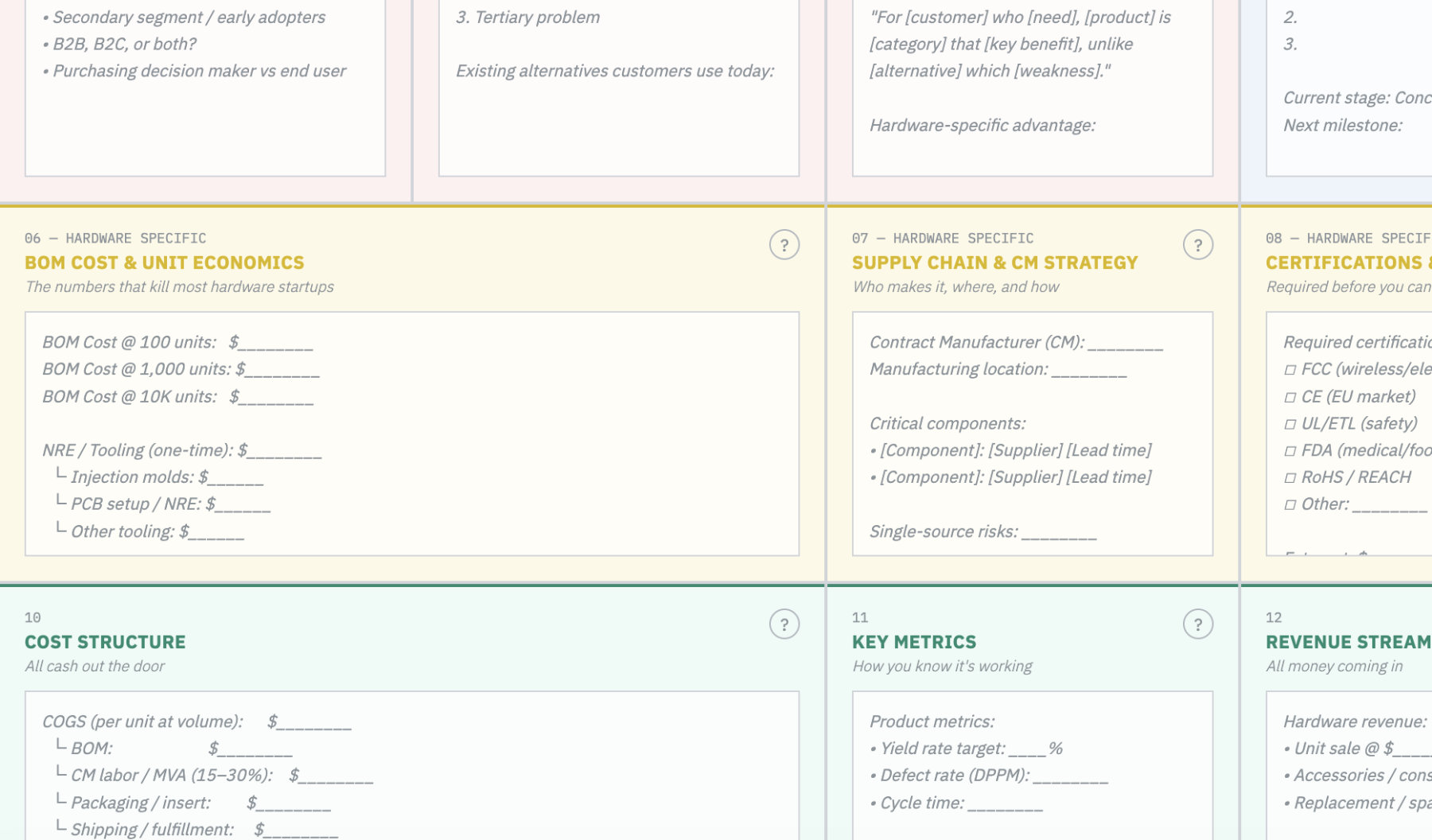Click the Purchasing decision maker vs end user line
This screenshot has height=840, width=1432.
[x=199, y=71]
